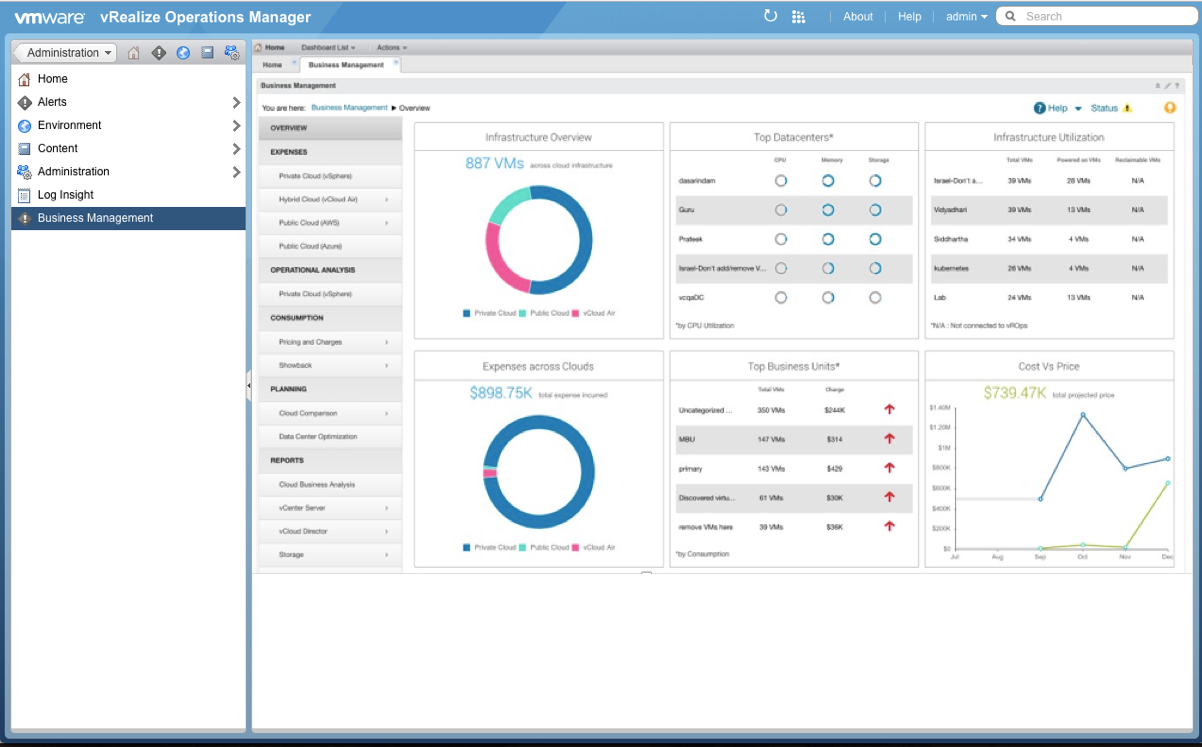
Task: Select the Storage radio button for vcqaDC
Action: [x=875, y=297]
